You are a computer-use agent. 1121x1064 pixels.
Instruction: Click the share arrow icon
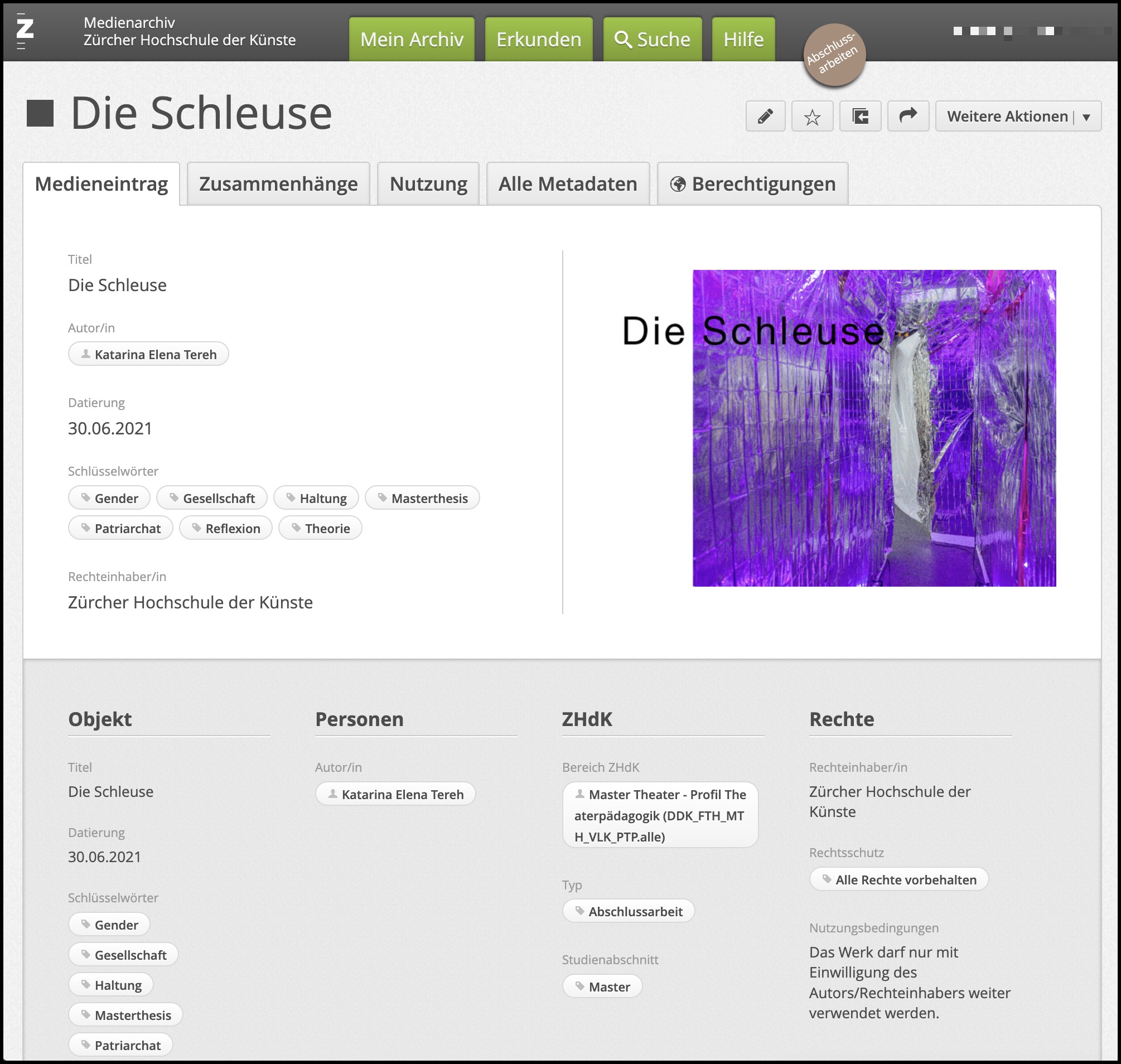coord(908,116)
